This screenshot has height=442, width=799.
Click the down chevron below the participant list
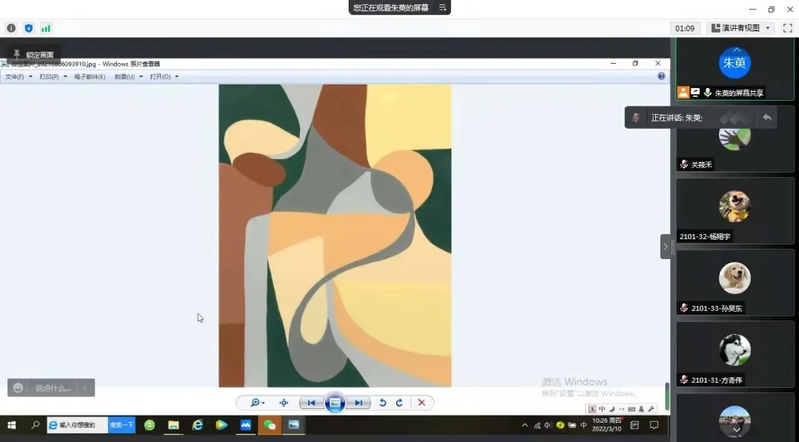tap(737, 430)
